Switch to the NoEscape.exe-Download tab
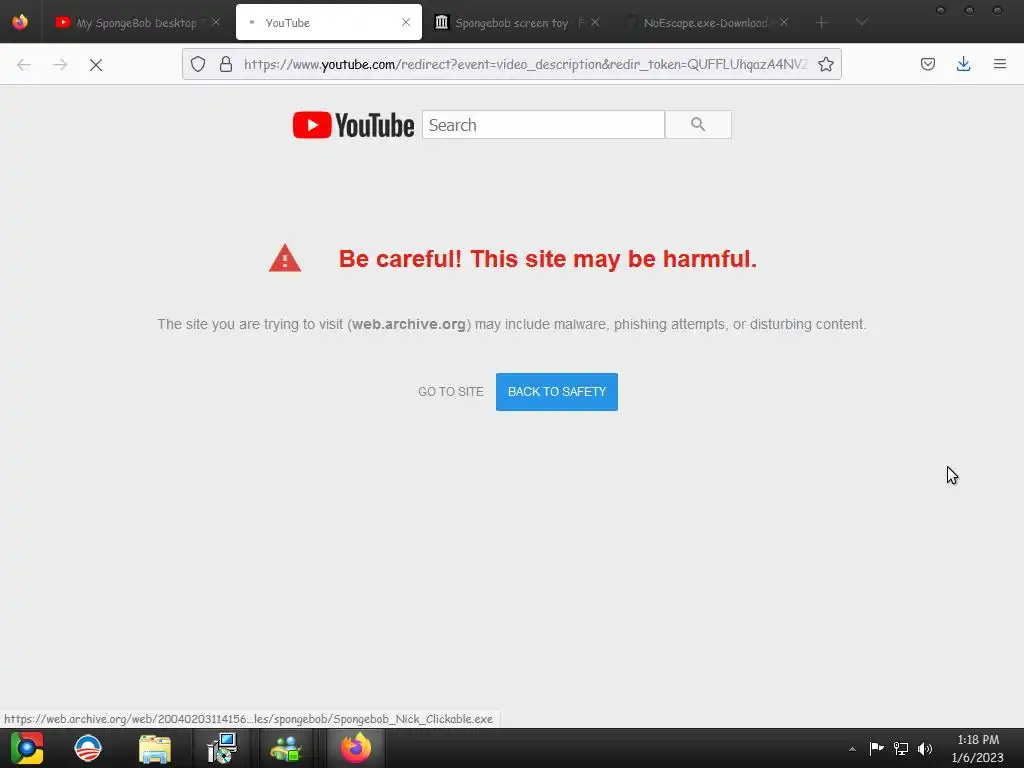Screen dimensions: 1024x768 tap(705, 23)
